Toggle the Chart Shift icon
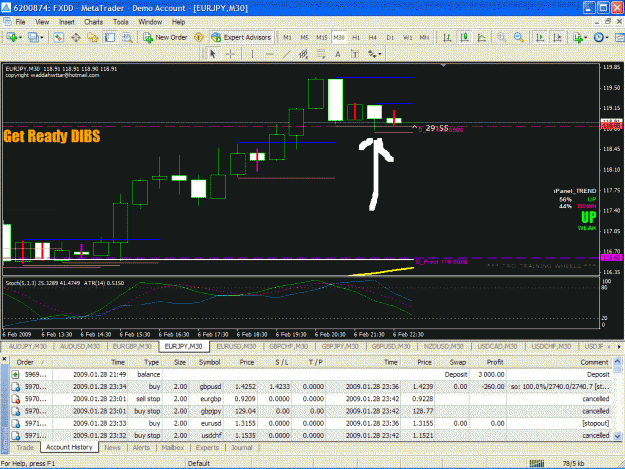The height and width of the screenshot is (469, 625). point(557,37)
